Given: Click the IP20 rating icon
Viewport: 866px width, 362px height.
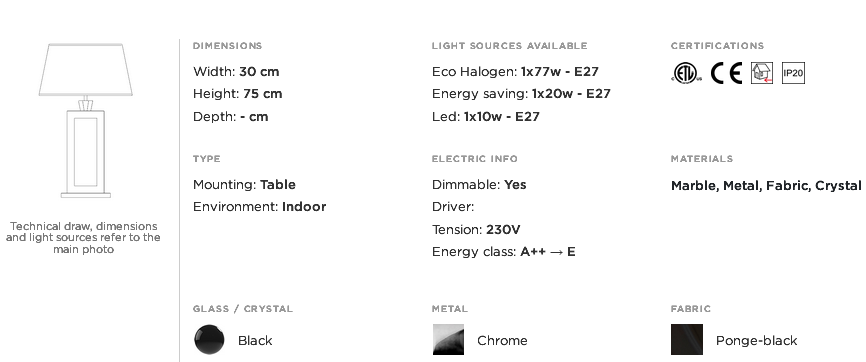Looking at the screenshot, I should [x=793, y=73].
